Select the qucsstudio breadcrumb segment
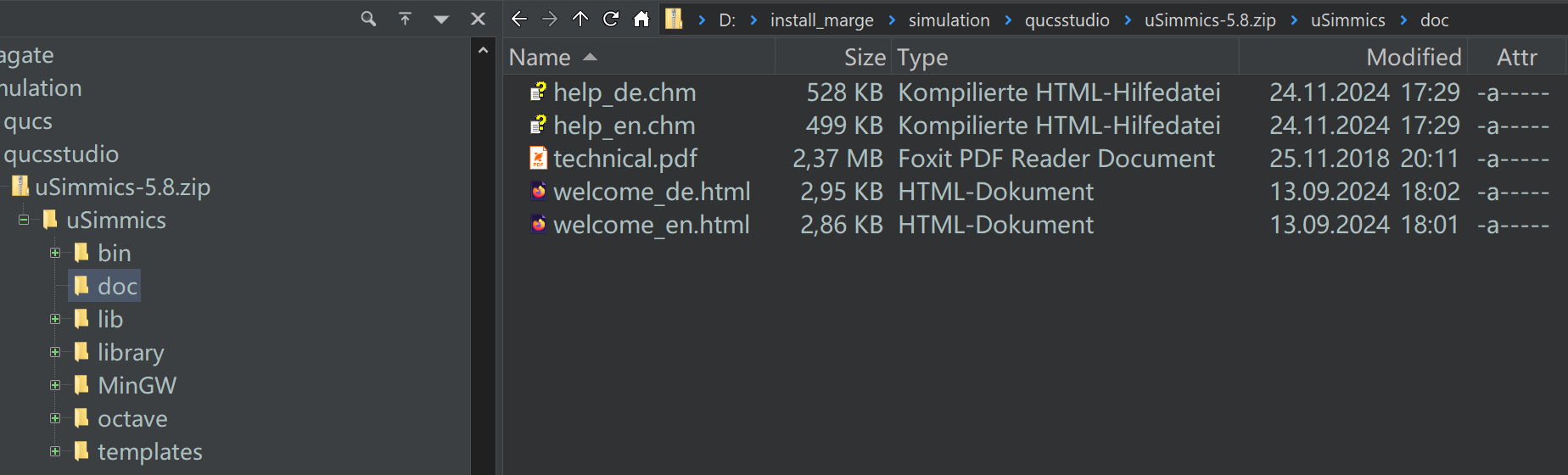The height and width of the screenshot is (475, 1568). pos(1067,20)
